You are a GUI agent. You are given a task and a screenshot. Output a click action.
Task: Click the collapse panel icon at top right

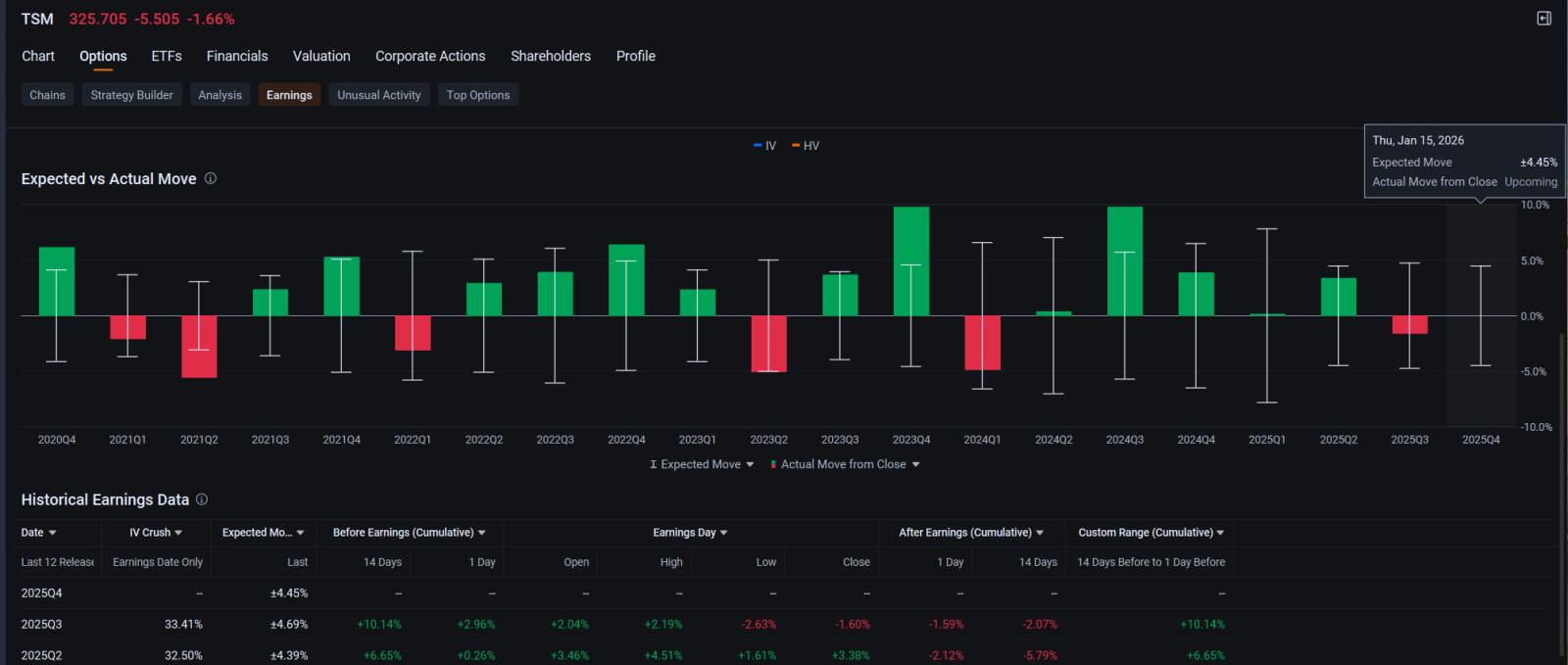click(x=1543, y=19)
